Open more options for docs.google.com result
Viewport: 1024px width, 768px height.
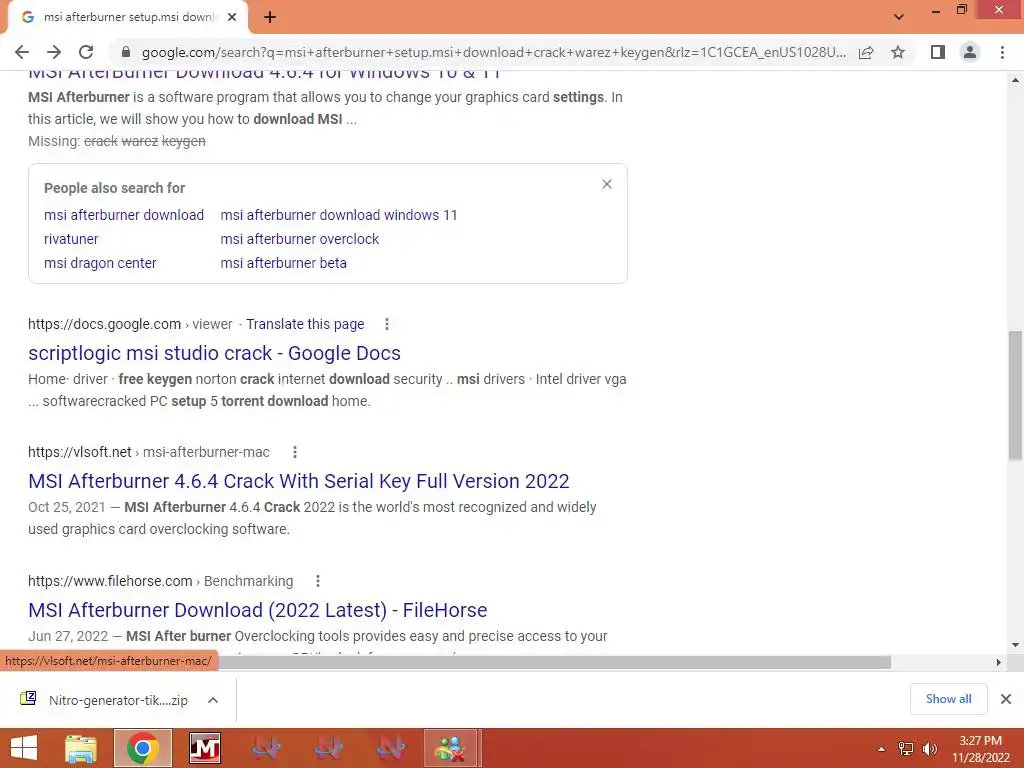[387, 324]
